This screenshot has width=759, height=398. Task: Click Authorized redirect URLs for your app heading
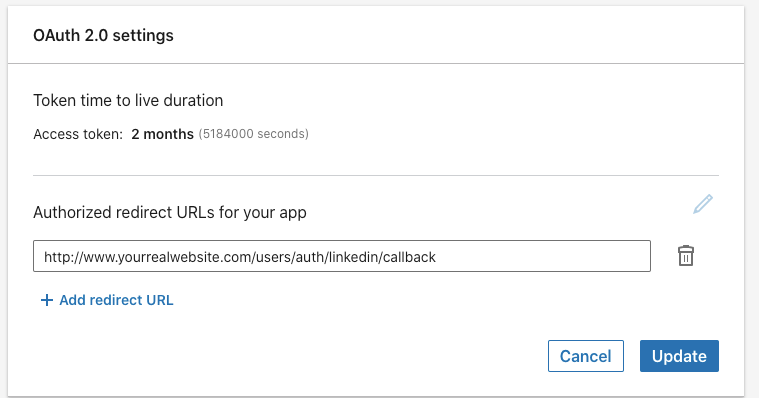coord(170,213)
